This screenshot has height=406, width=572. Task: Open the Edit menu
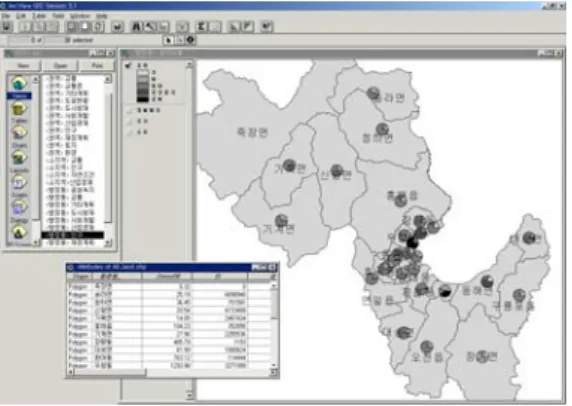[20, 16]
